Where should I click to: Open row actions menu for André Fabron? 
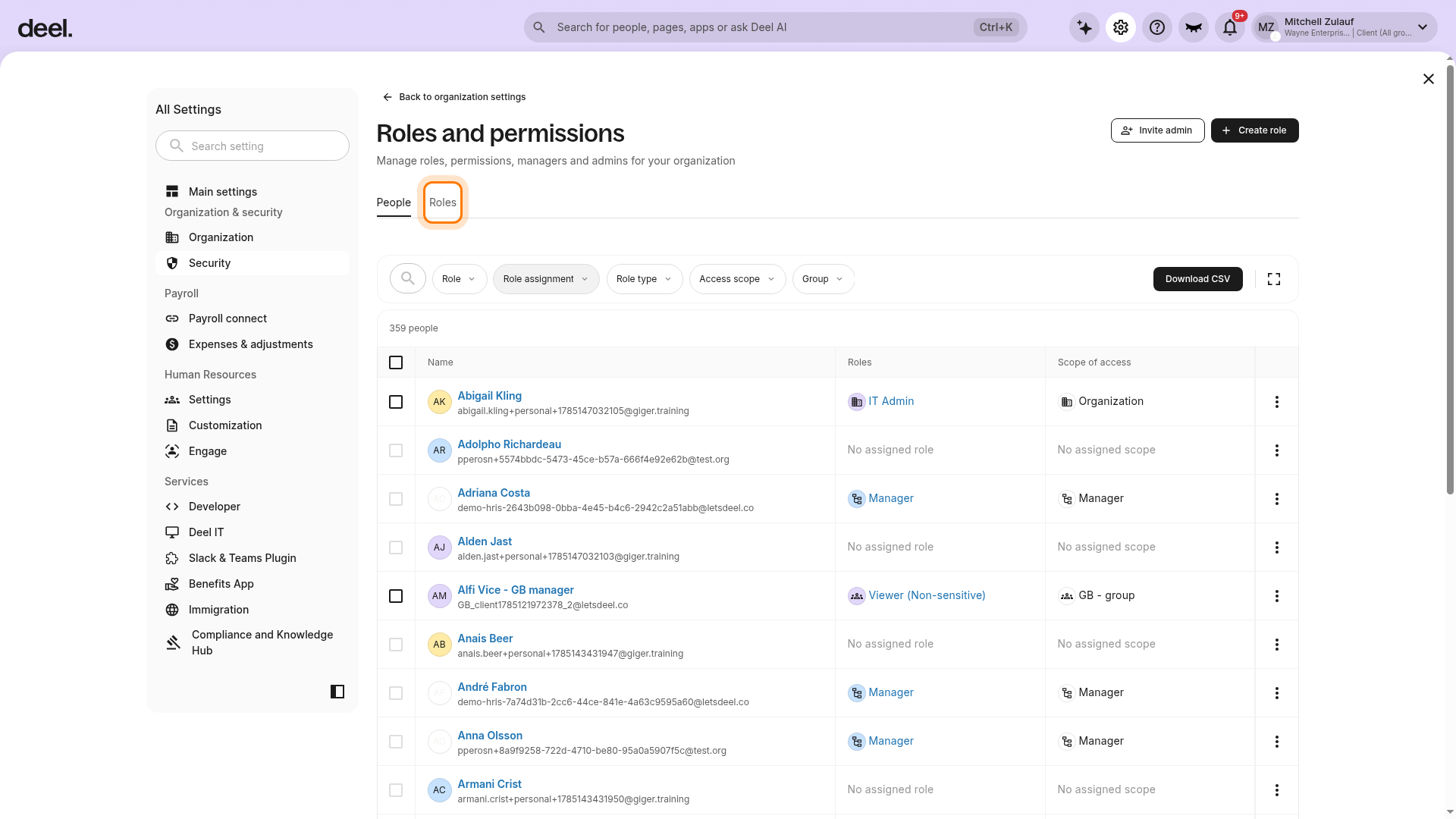pos(1277,693)
